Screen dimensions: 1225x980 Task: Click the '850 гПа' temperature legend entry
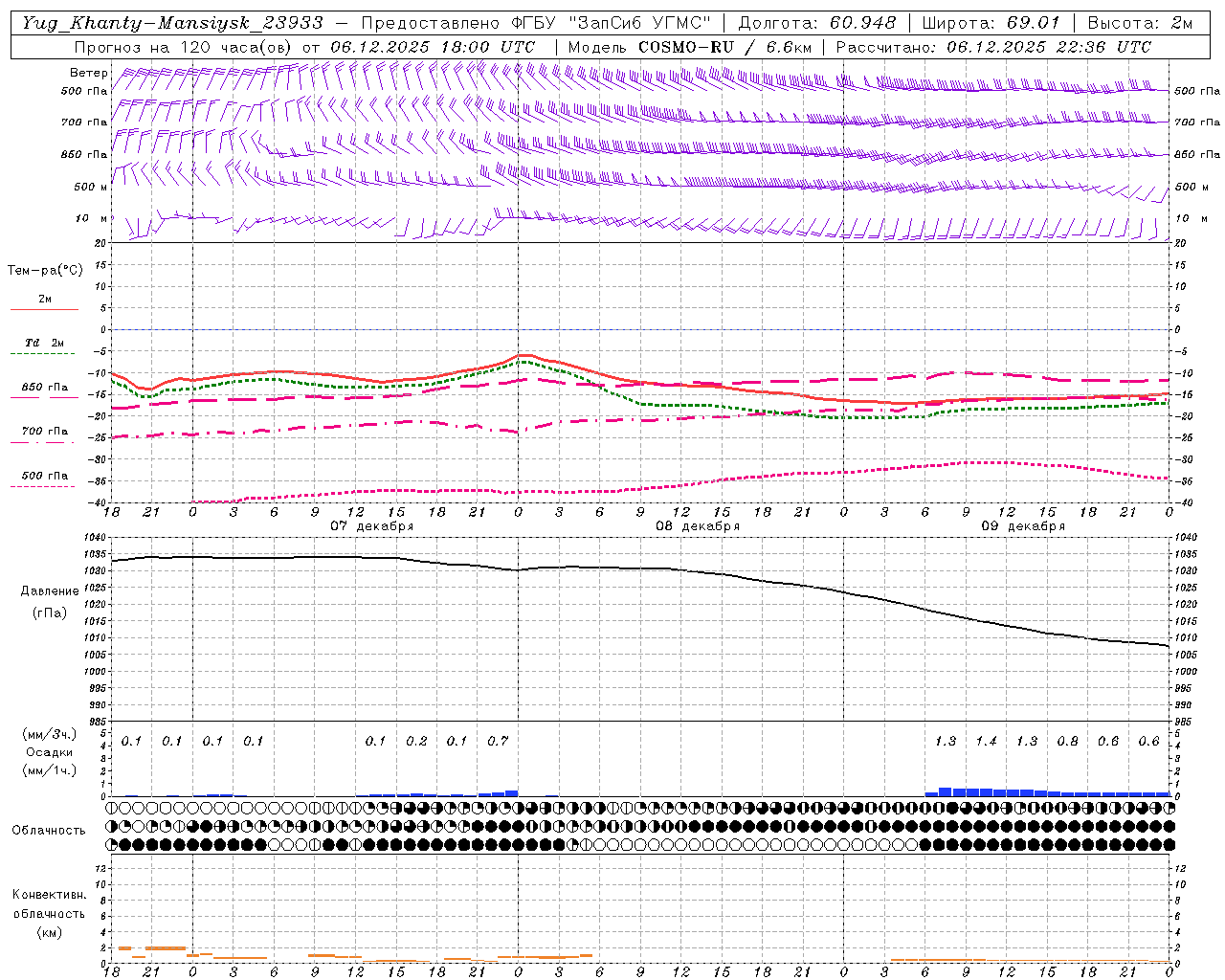coord(45,388)
